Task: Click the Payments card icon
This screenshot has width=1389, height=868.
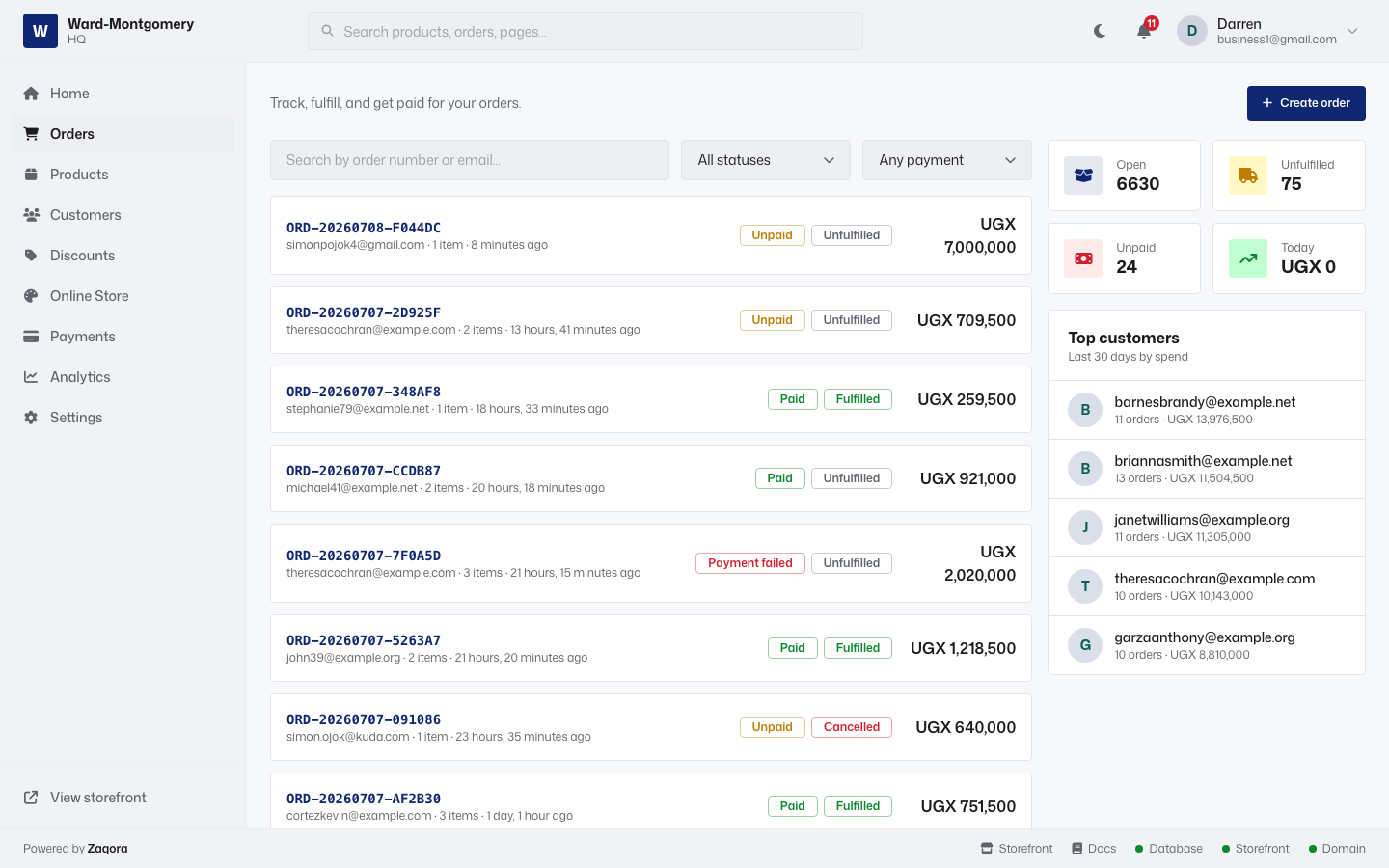Action: coord(31,337)
